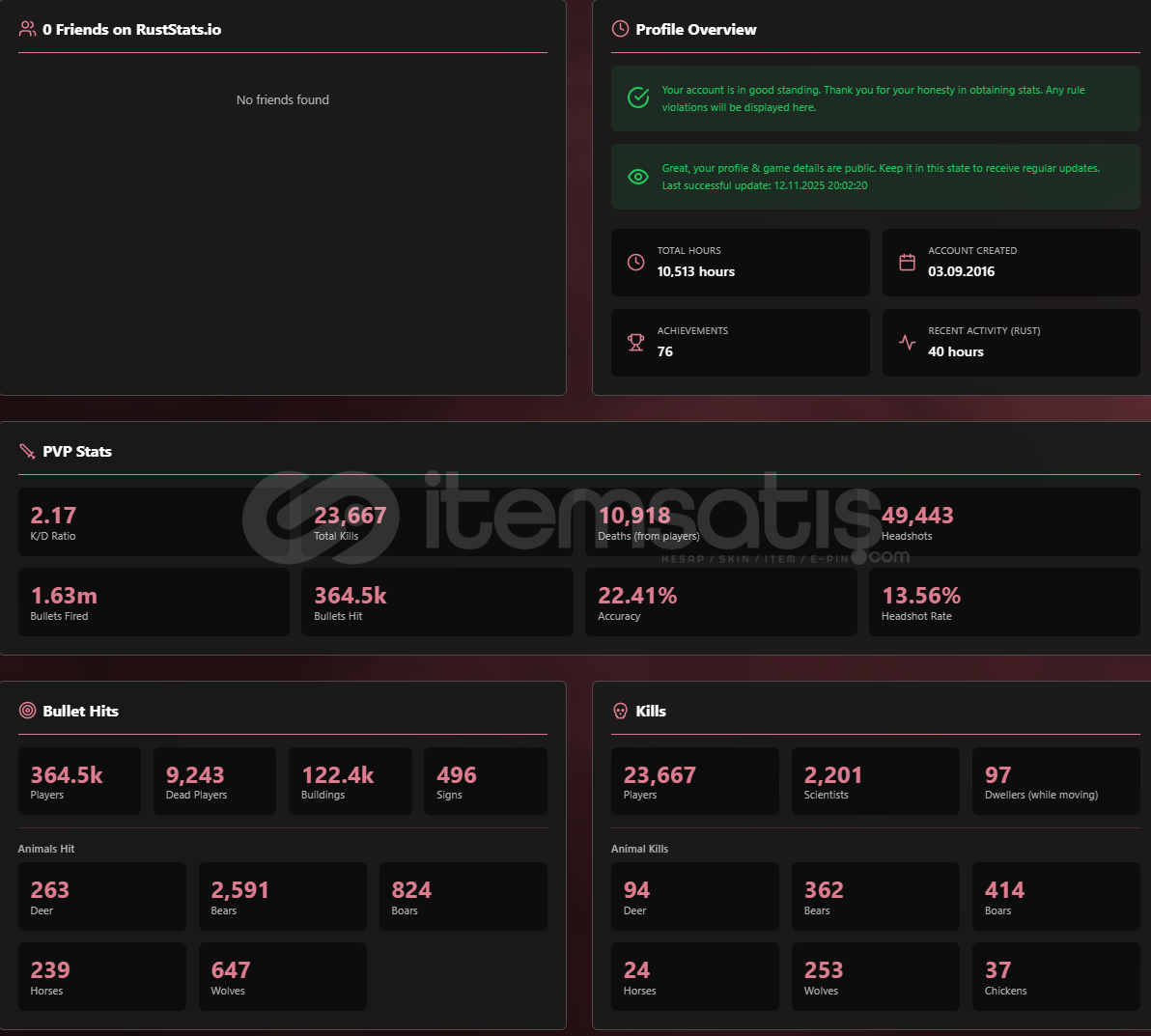Click the 10,513 hours value
Image resolution: width=1151 pixels, height=1036 pixels.
pos(695,271)
